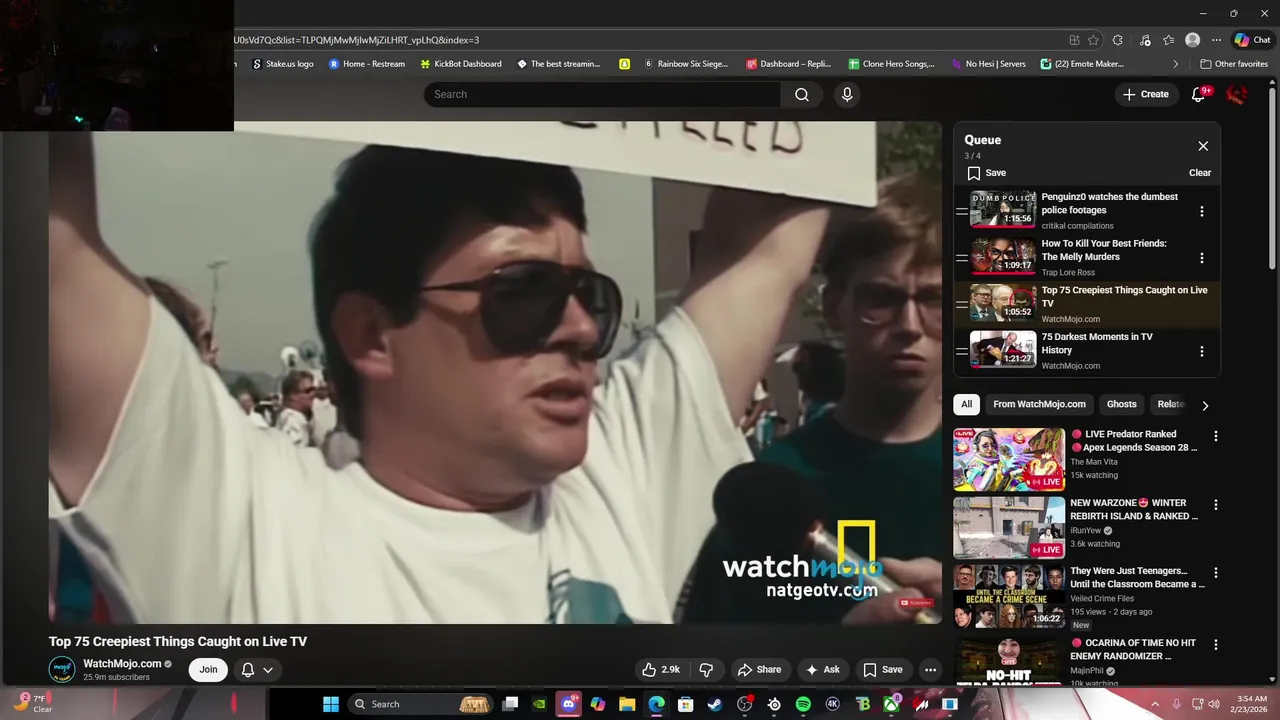Viewport: 1280px width, 720px height.
Task: Open options for They Were Just Teenagers video
Action: click(x=1216, y=573)
